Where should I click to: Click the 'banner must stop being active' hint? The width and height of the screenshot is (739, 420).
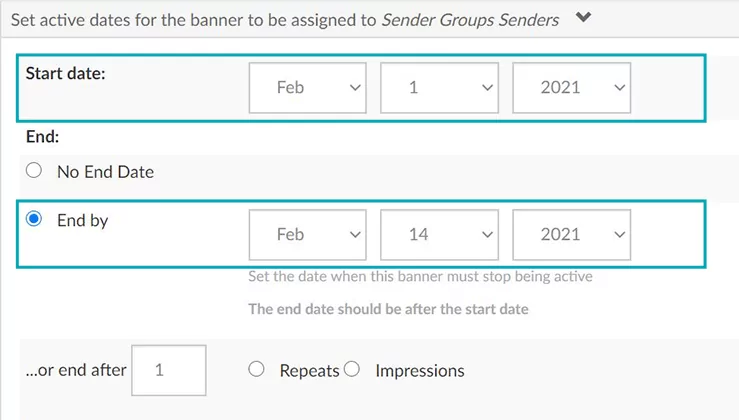pos(420,276)
